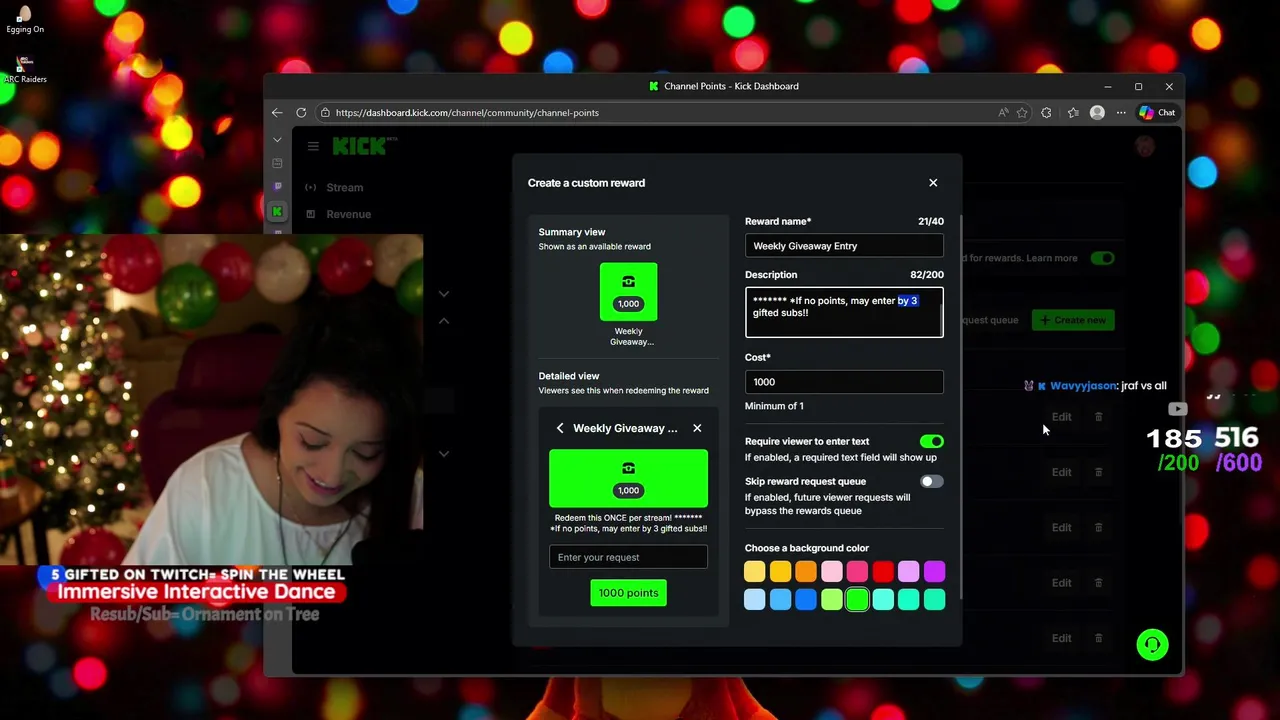Choose the hot pink background color

pos(857,572)
